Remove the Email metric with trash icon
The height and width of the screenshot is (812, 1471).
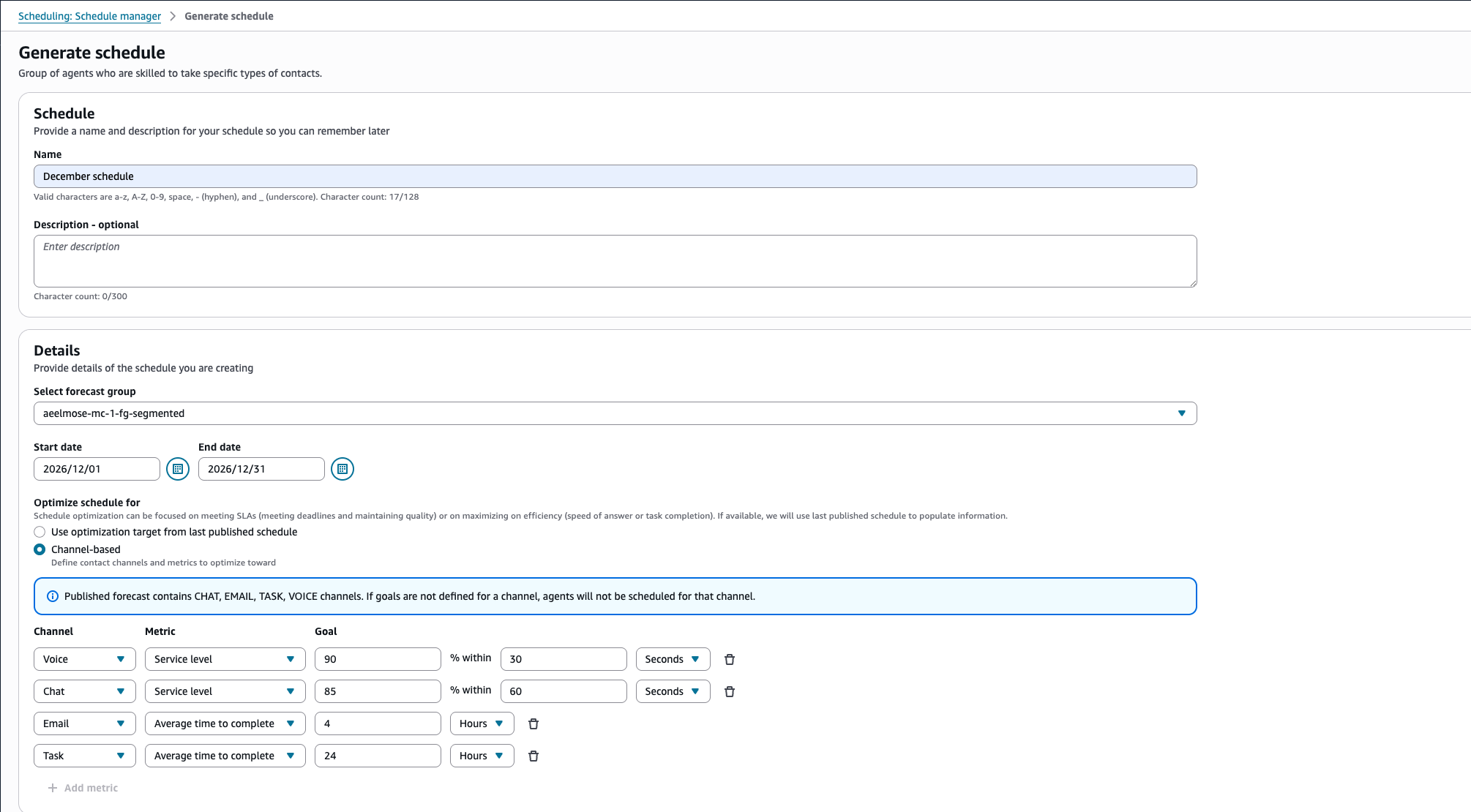pos(534,723)
